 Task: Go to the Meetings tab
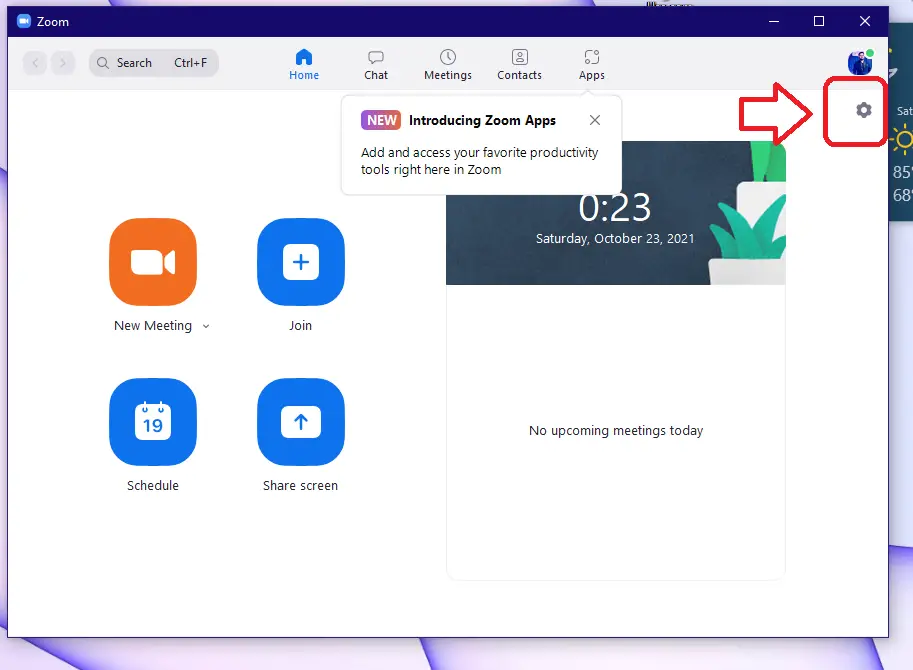(x=448, y=65)
